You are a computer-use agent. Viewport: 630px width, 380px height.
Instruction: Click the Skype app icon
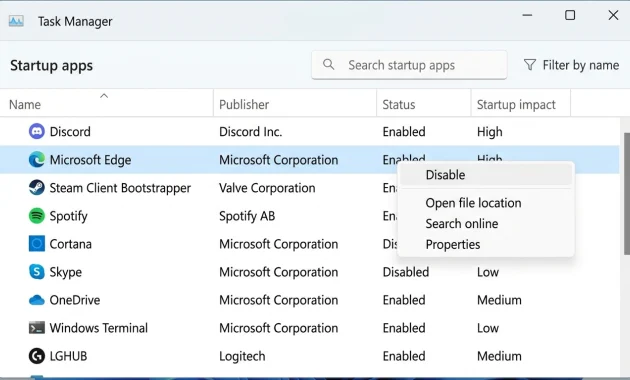point(37,272)
